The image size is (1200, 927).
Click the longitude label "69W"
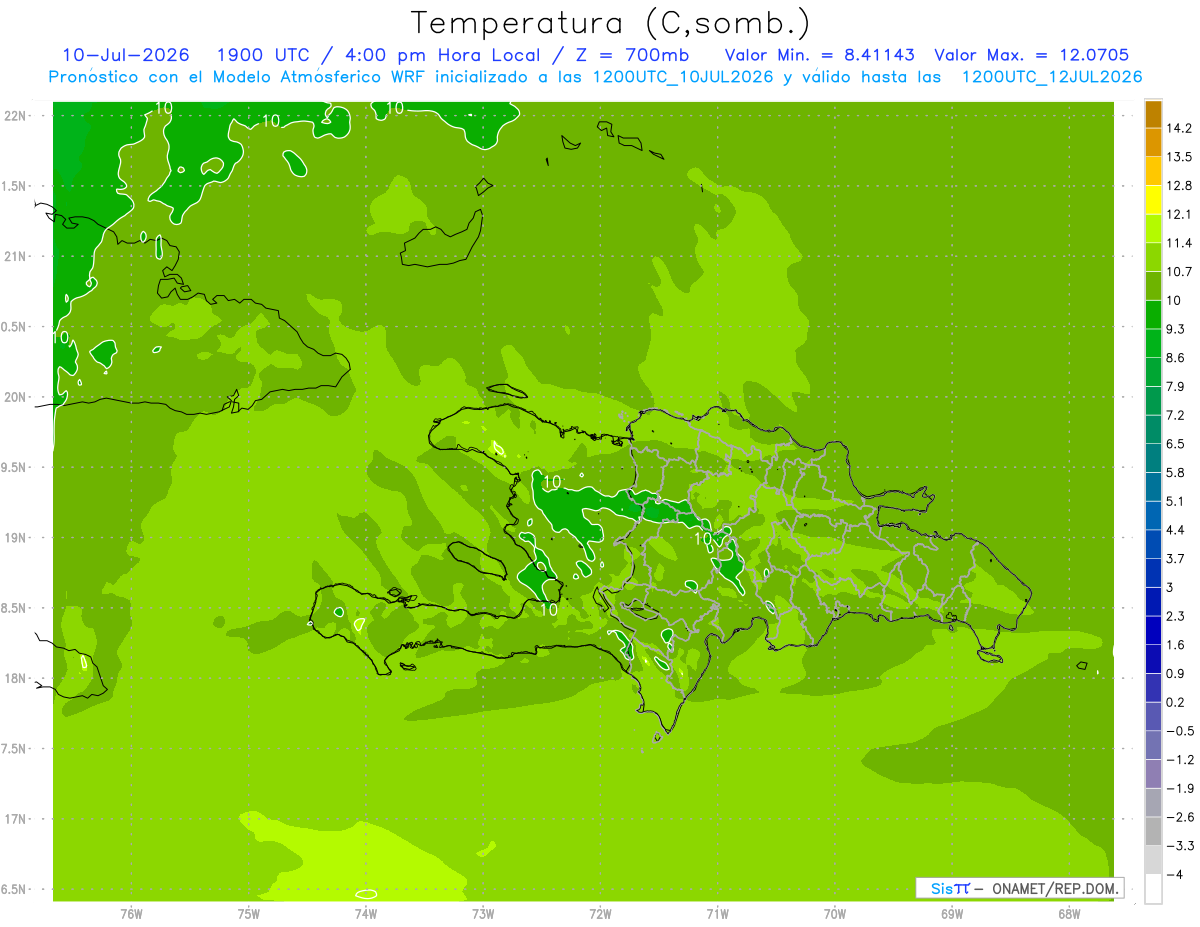[952, 914]
